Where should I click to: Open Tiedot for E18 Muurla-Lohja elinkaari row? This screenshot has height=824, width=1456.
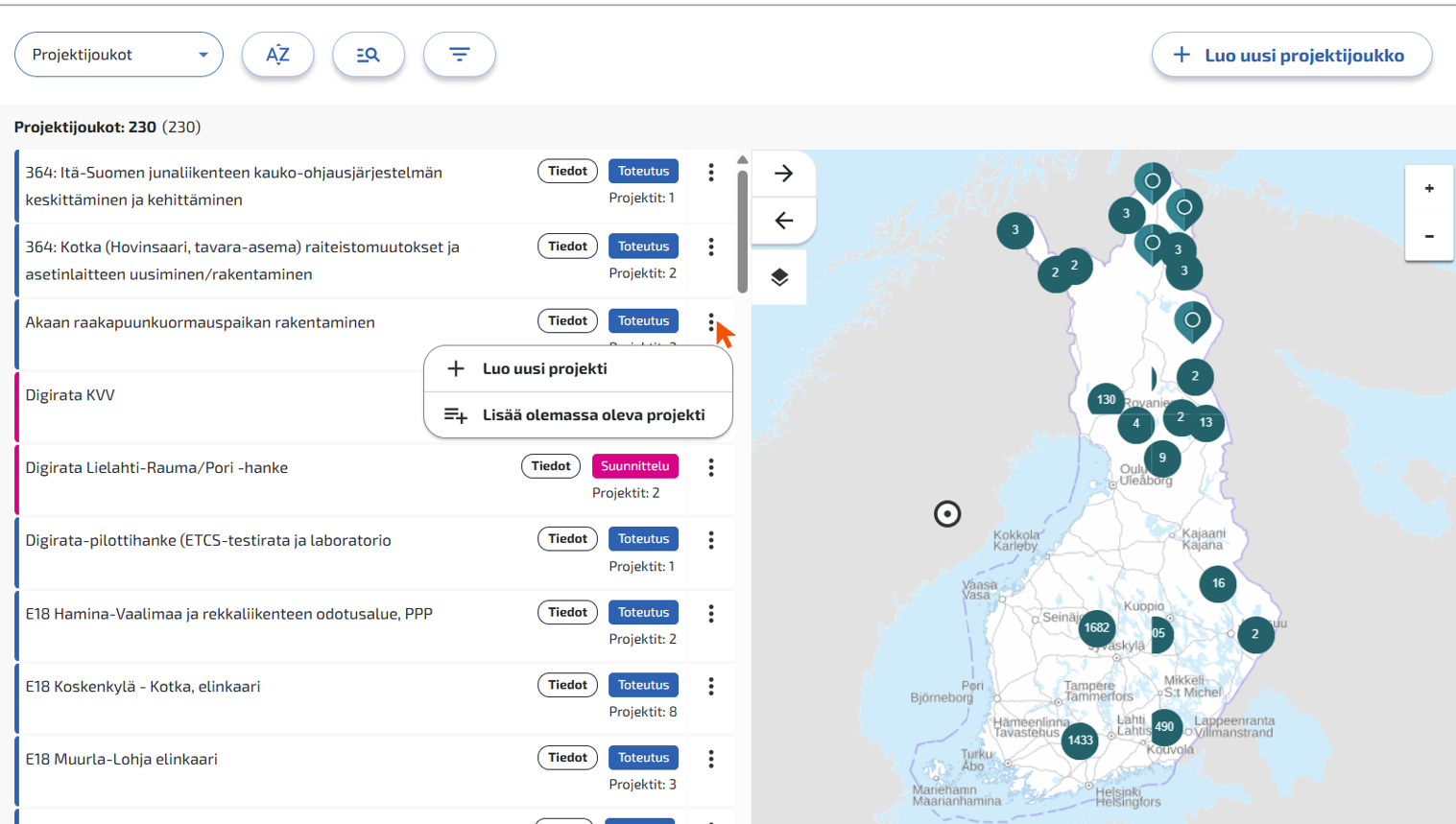[567, 758]
